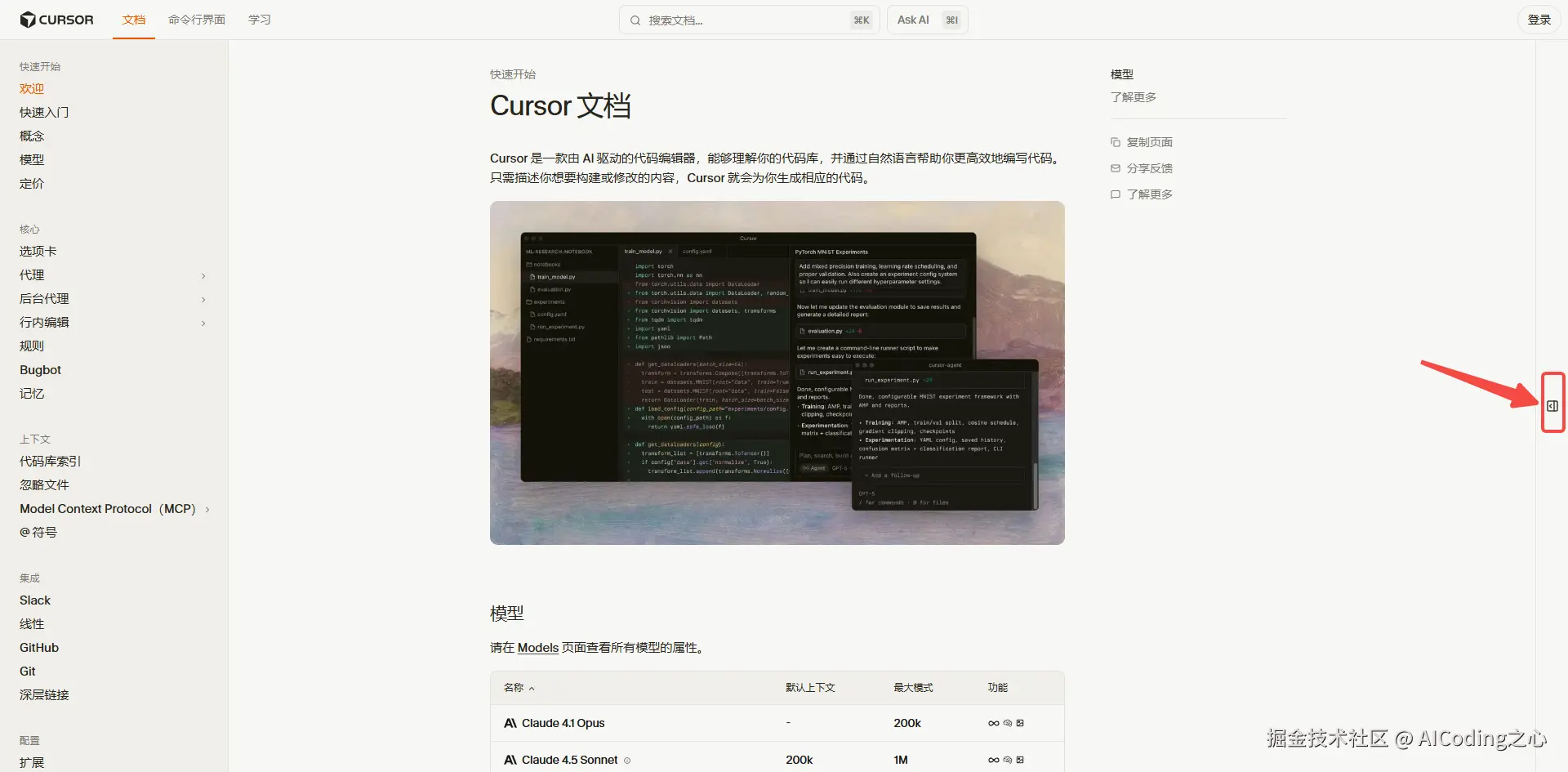Open Slack in the sidebar
1568x772 pixels.
35,600
